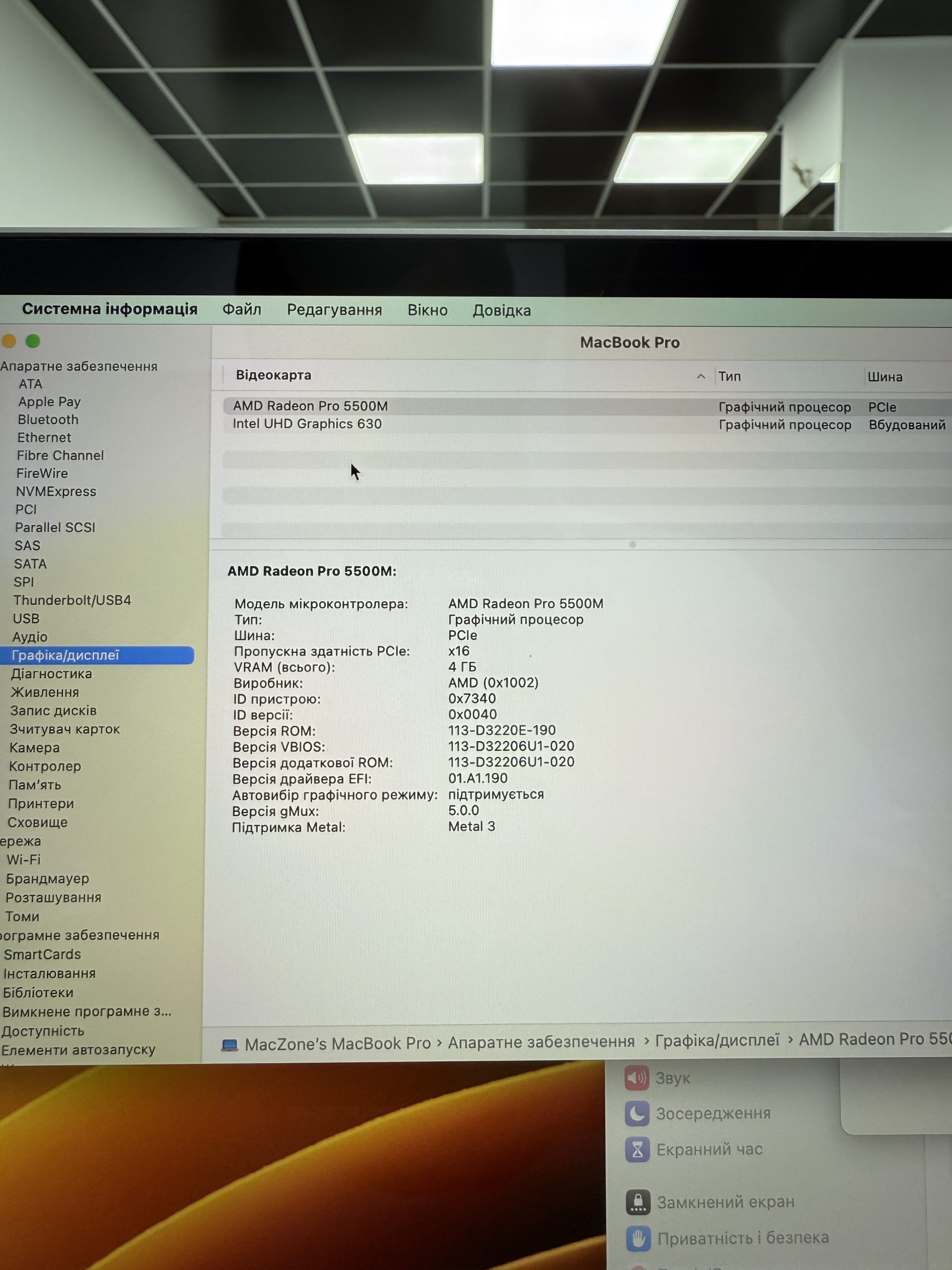Select SAS in the sidebar
The image size is (952, 1270).
point(28,545)
